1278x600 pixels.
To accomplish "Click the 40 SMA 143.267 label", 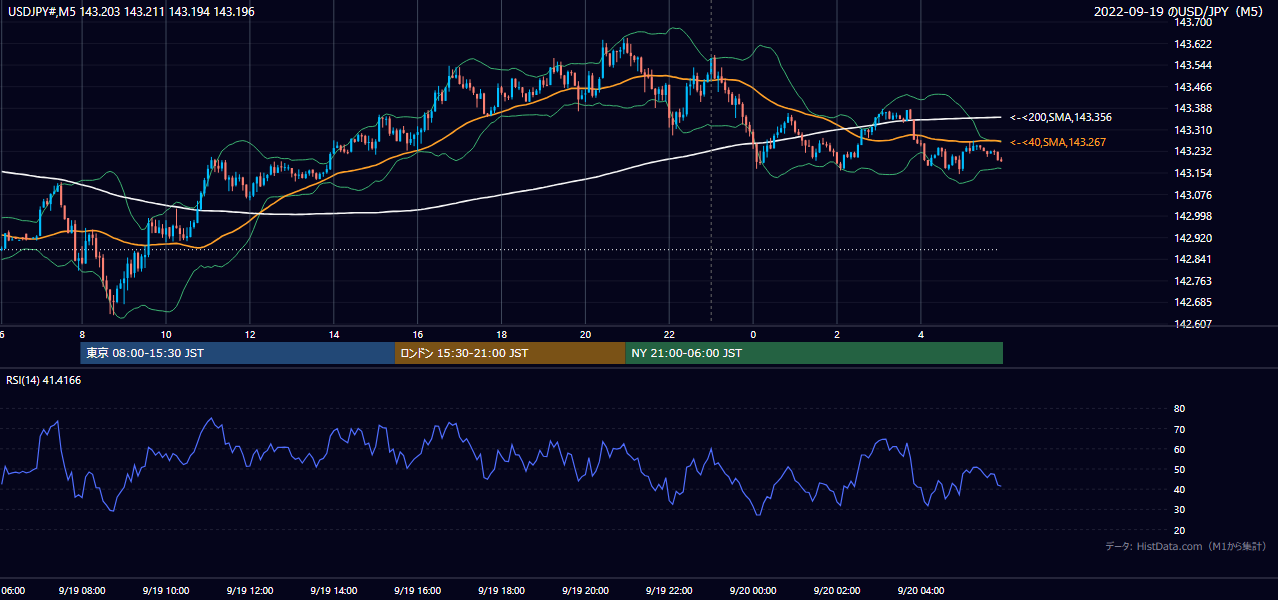I will pos(1058,143).
